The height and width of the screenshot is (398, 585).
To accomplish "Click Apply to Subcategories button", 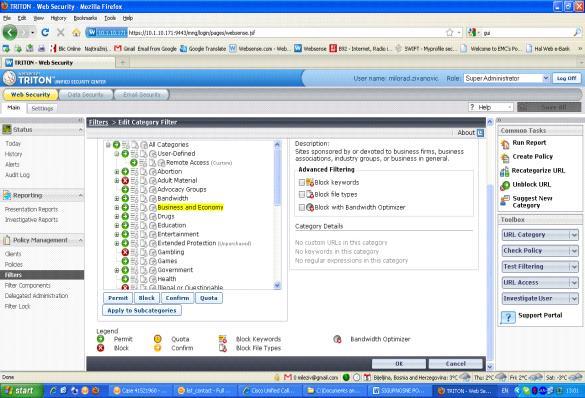I will (x=142, y=310).
